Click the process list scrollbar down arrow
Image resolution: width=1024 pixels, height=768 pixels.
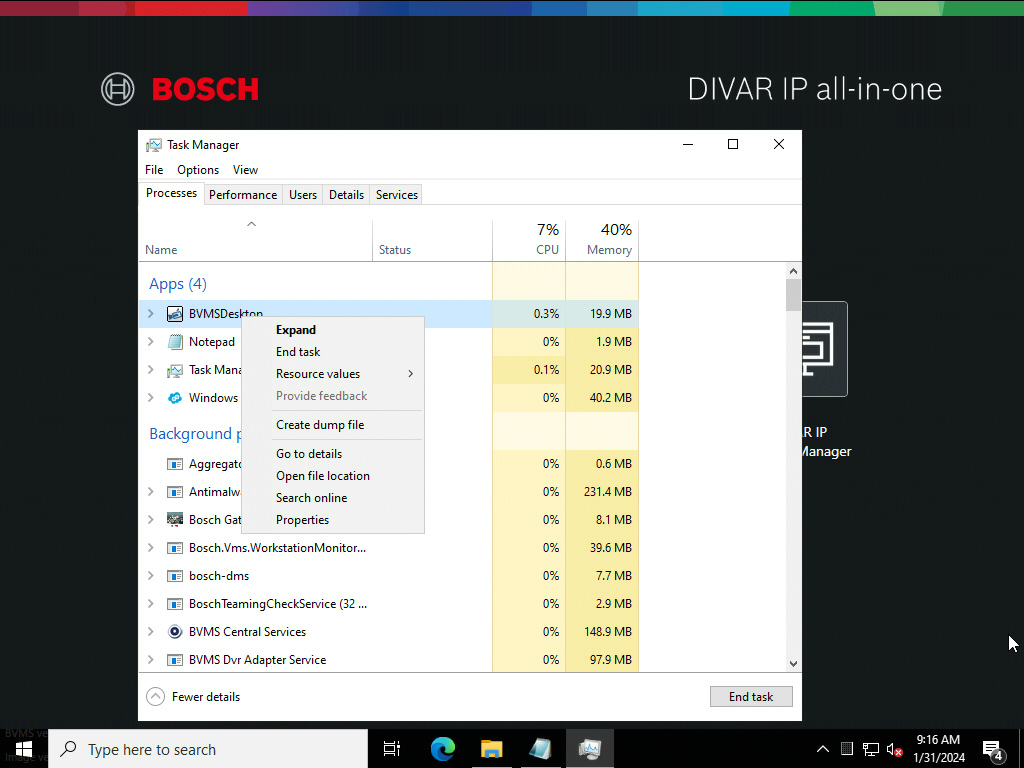(793, 663)
